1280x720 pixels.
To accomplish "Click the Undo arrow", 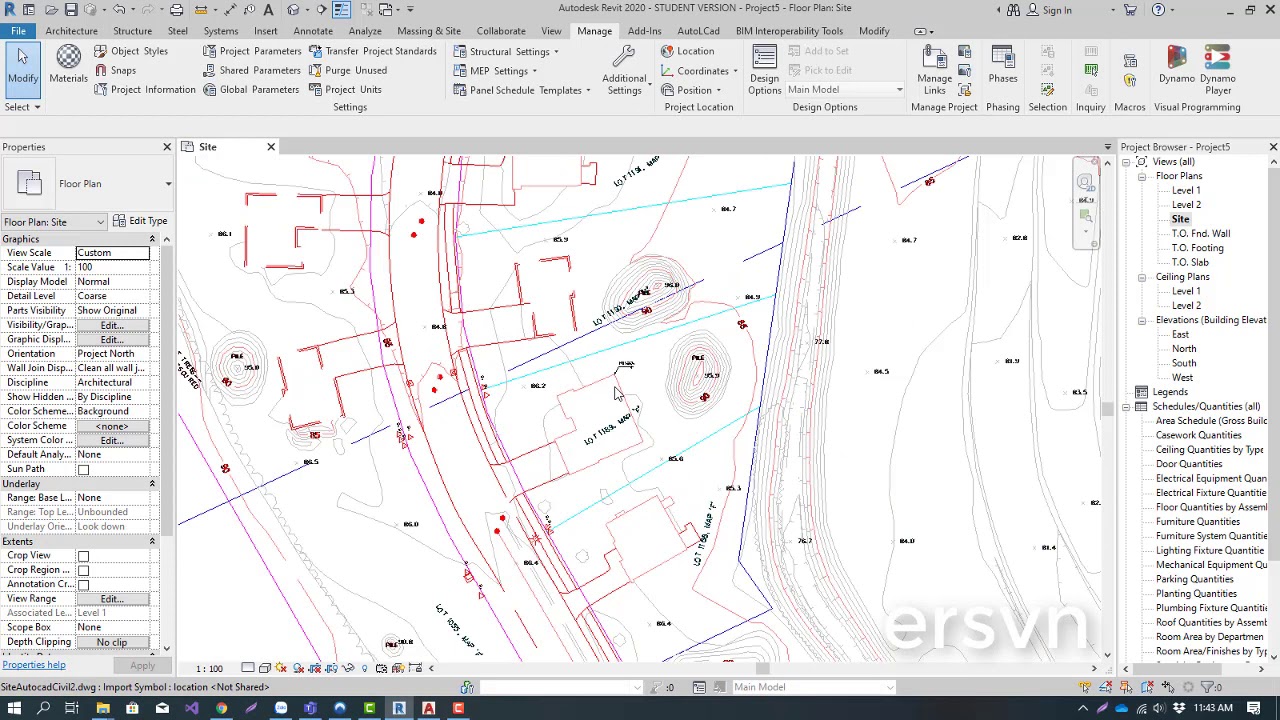I will pyautogui.click(x=119, y=9).
